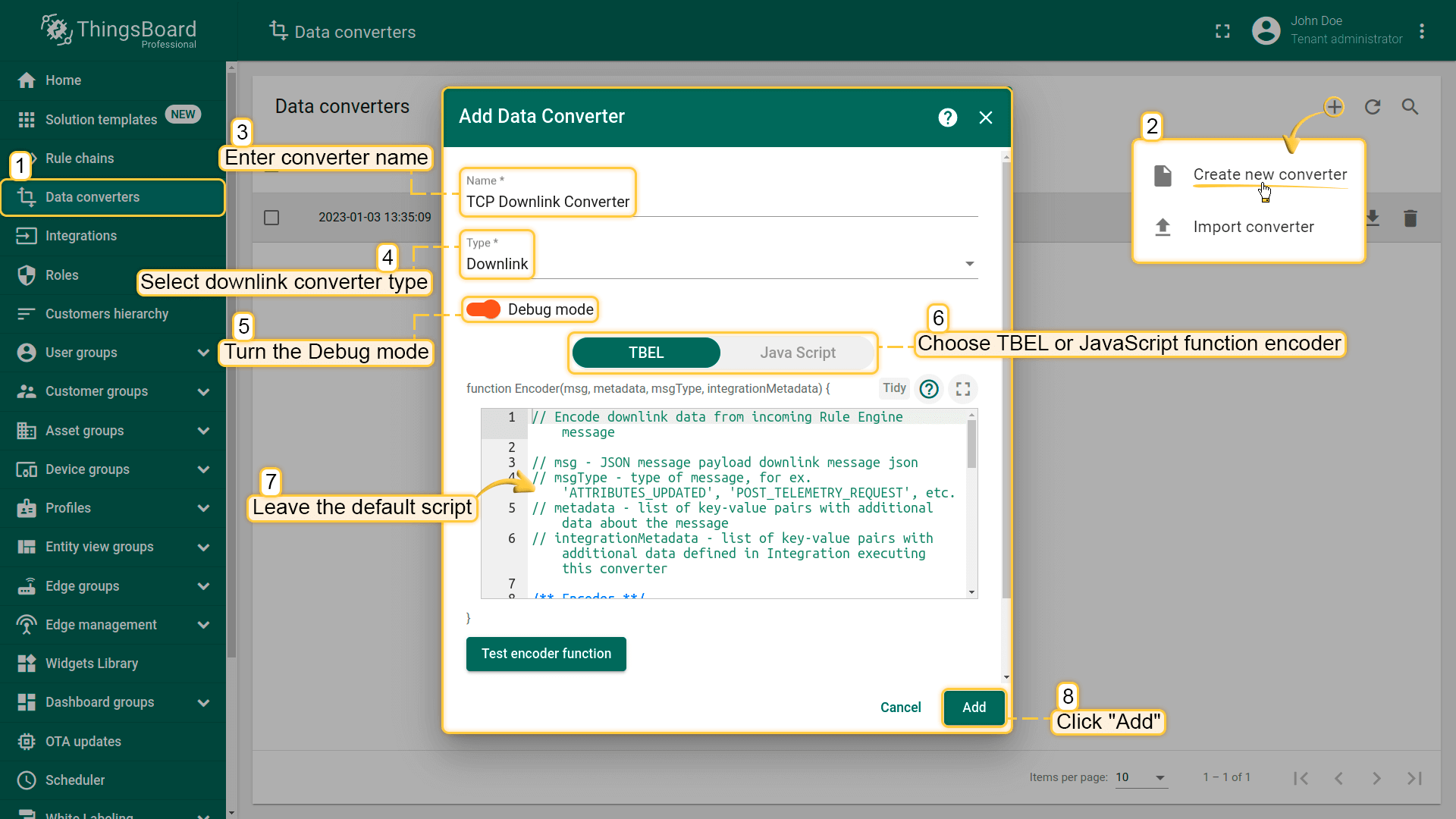The width and height of the screenshot is (1456, 819).
Task: Open the John Doe user avatar
Action: point(1266,30)
